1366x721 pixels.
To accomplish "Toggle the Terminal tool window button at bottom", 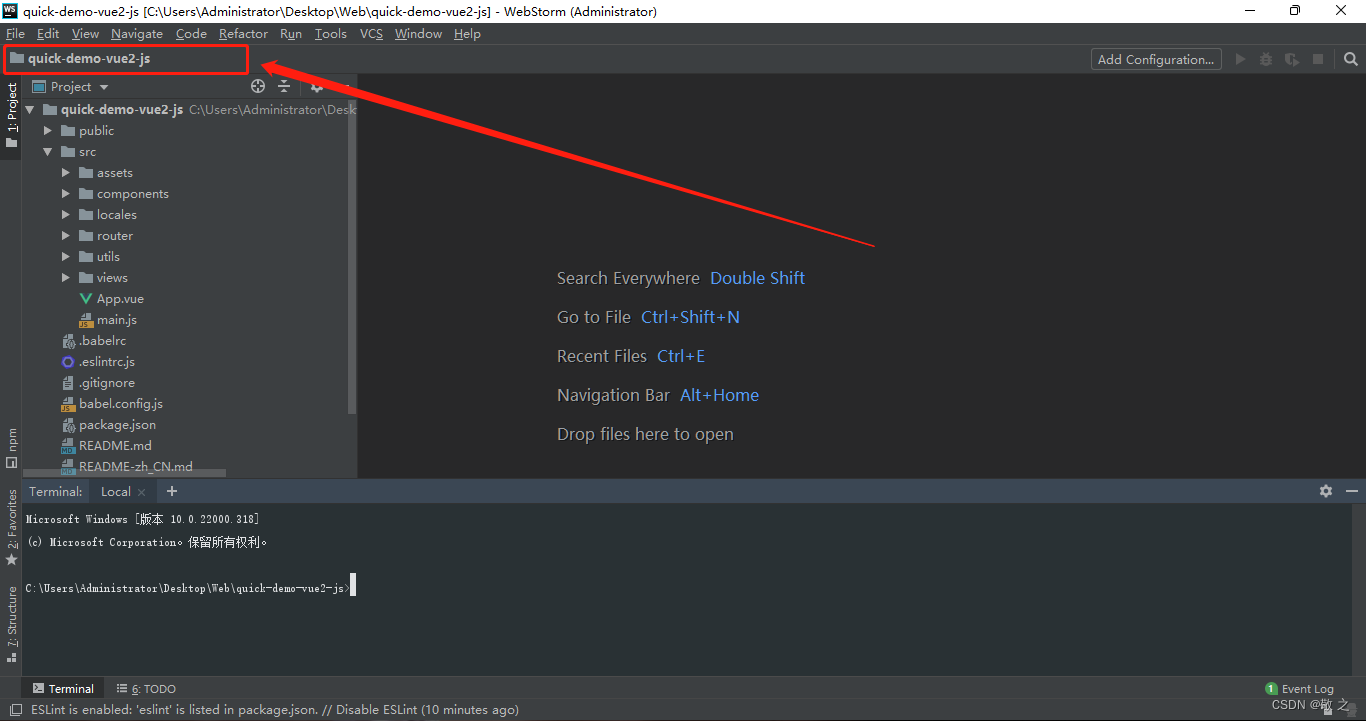I will 63,688.
